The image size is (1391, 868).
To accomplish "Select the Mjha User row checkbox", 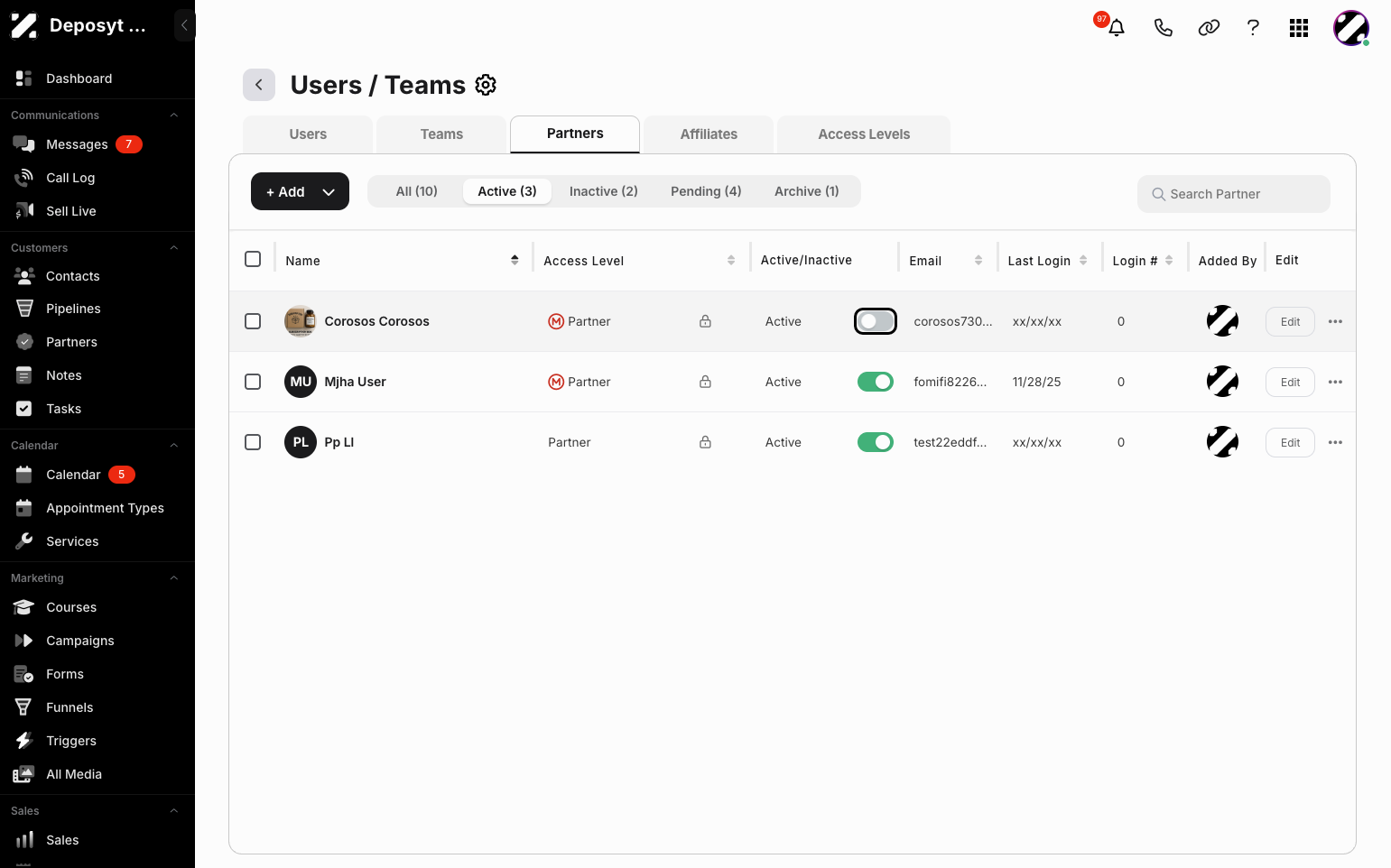I will click(253, 382).
